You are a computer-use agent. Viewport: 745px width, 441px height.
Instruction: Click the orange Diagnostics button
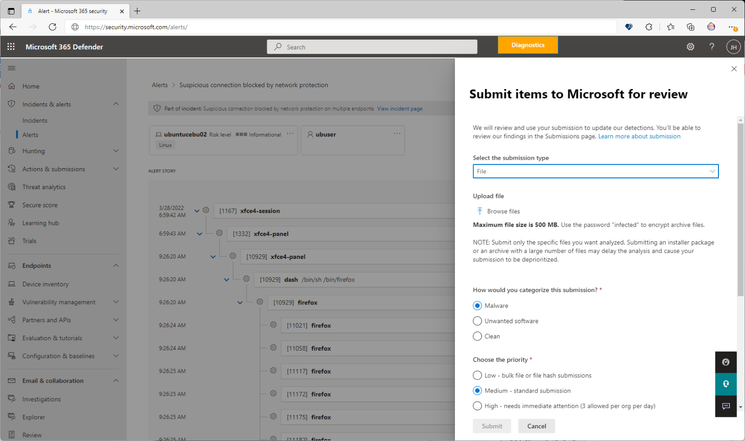pyautogui.click(x=528, y=45)
